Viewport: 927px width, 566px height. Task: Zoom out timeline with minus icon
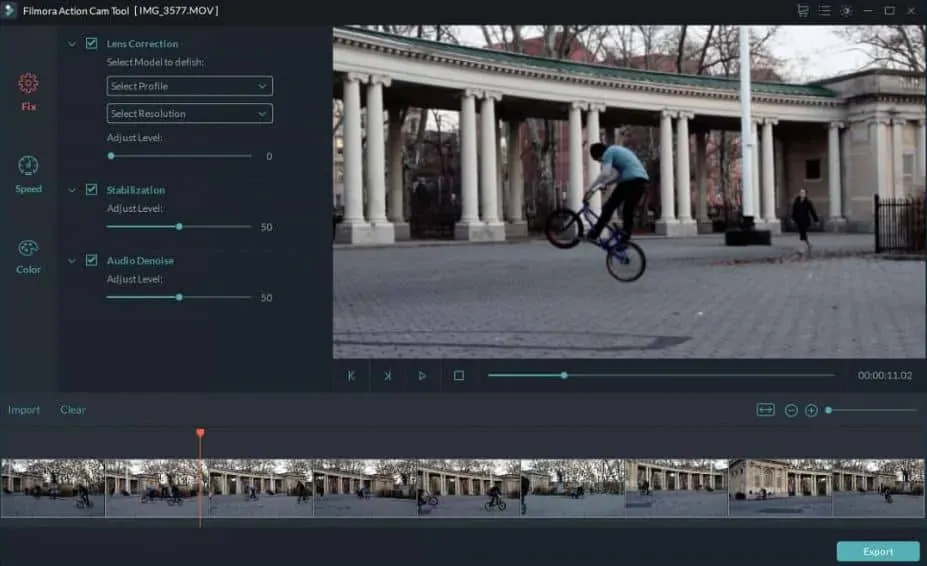791,410
